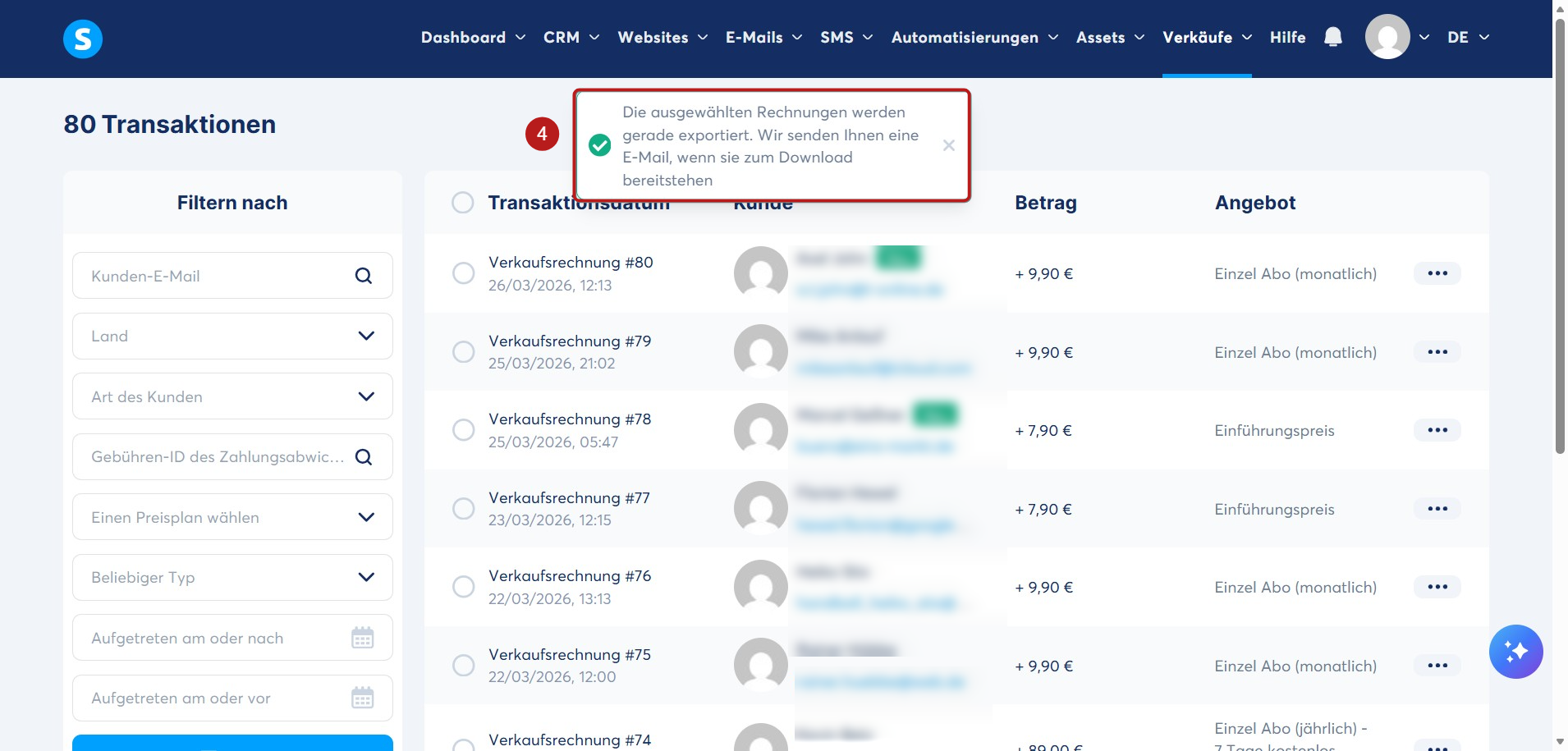Click customer avatar in Verkaufsrechnung #79 row
This screenshot has height=751, width=1568.
(761, 351)
